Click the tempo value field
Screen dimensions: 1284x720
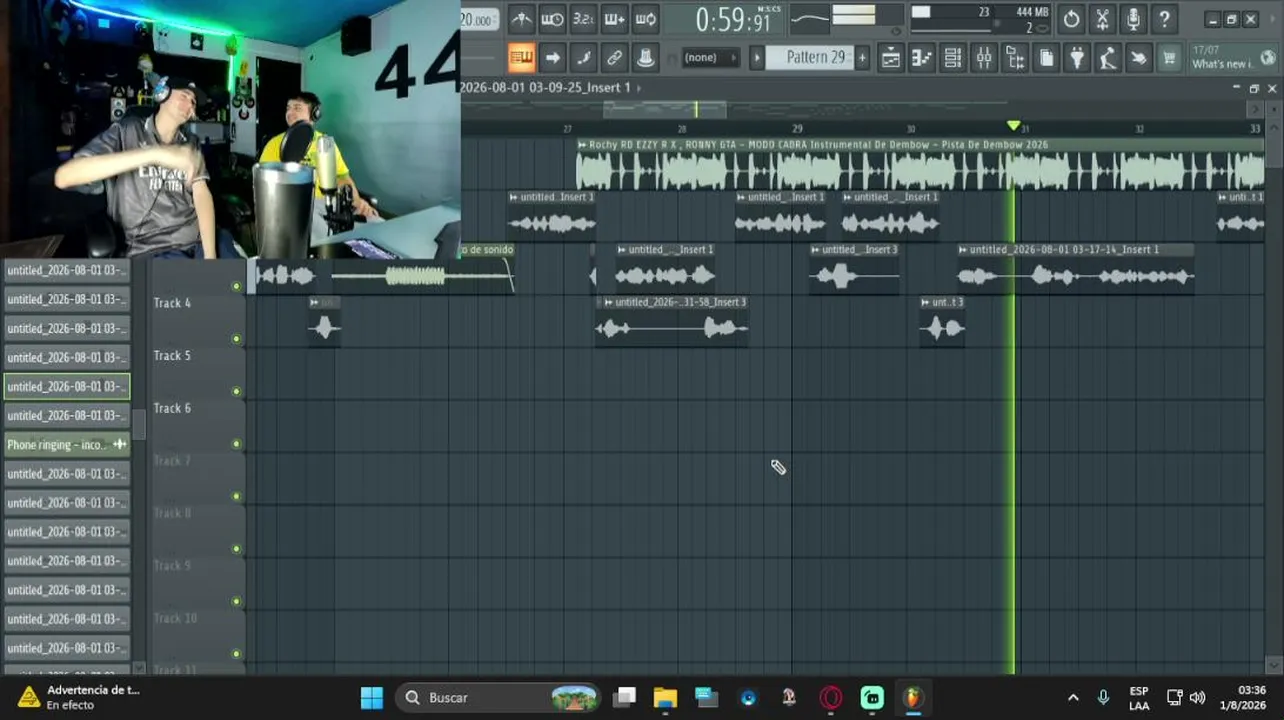click(480, 20)
